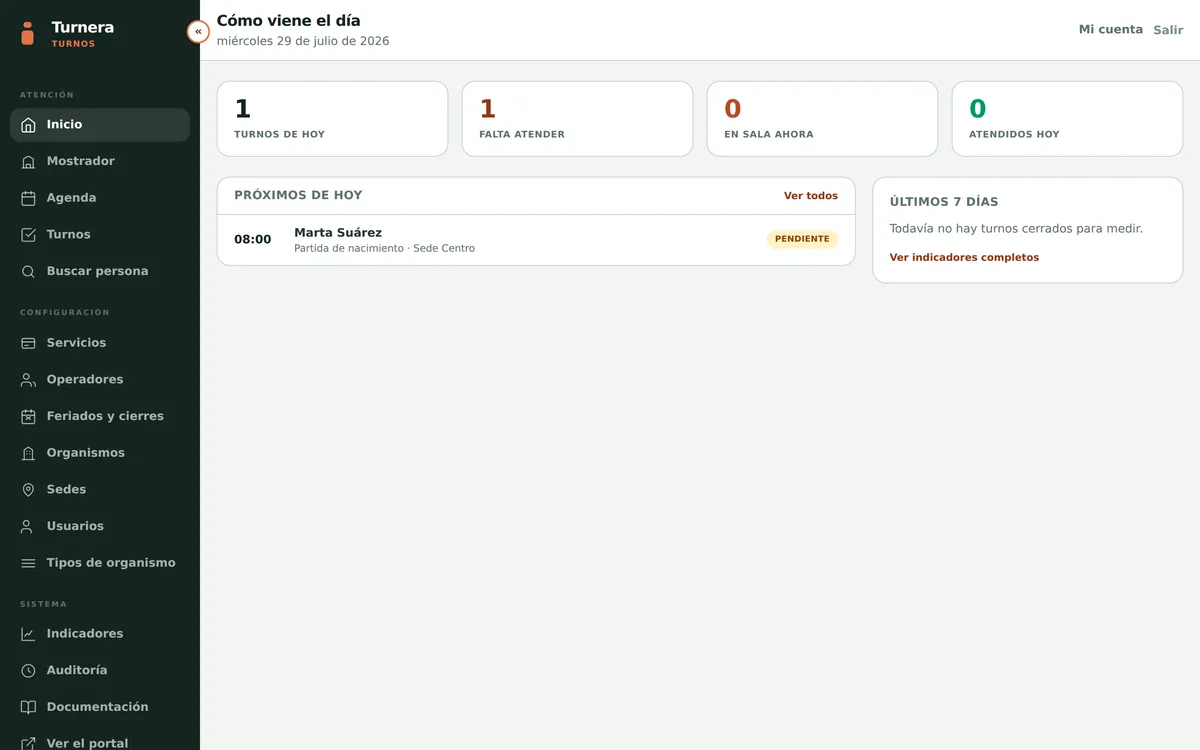The height and width of the screenshot is (750, 1200).
Task: Open Operadores configuration
Action: pos(100,380)
